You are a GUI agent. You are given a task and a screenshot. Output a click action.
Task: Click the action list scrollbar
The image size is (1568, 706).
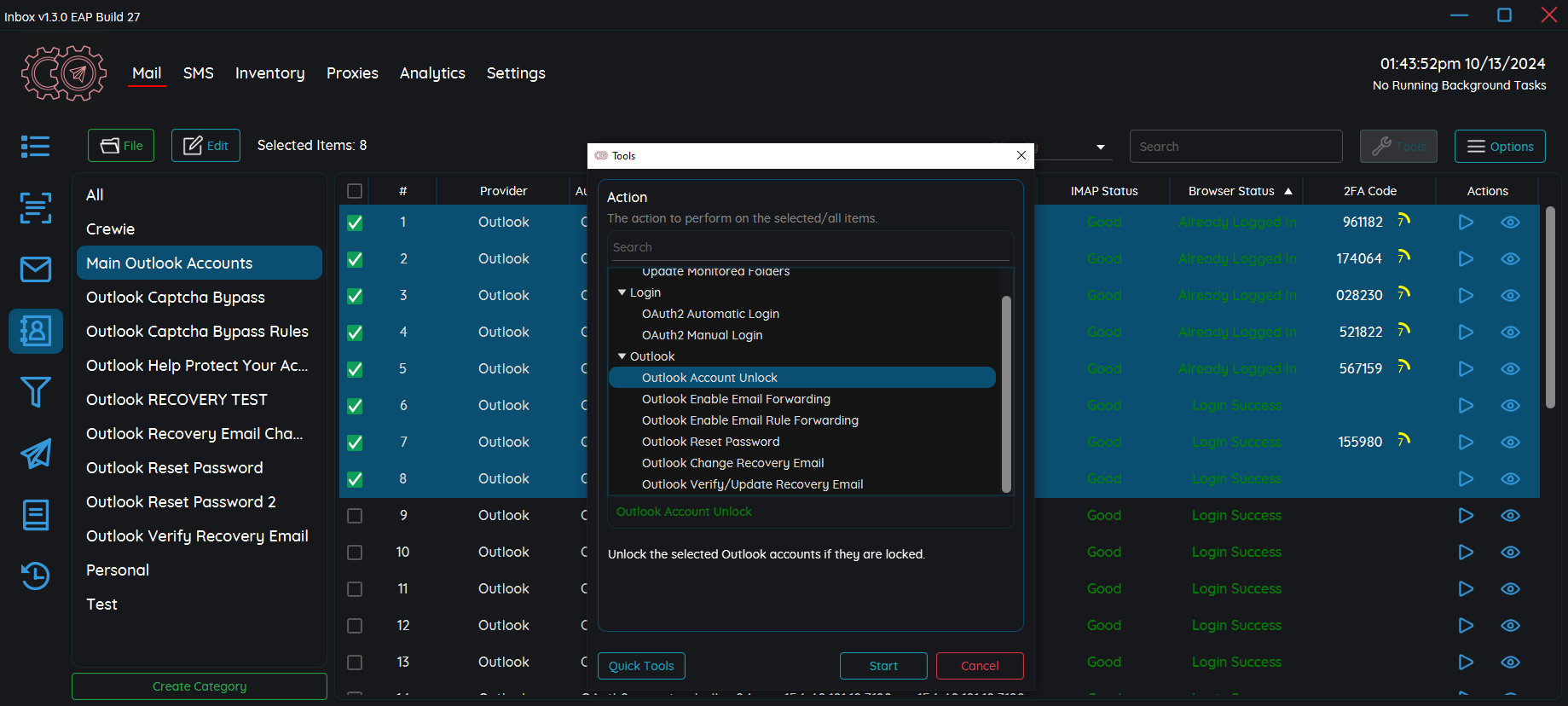[1006, 394]
